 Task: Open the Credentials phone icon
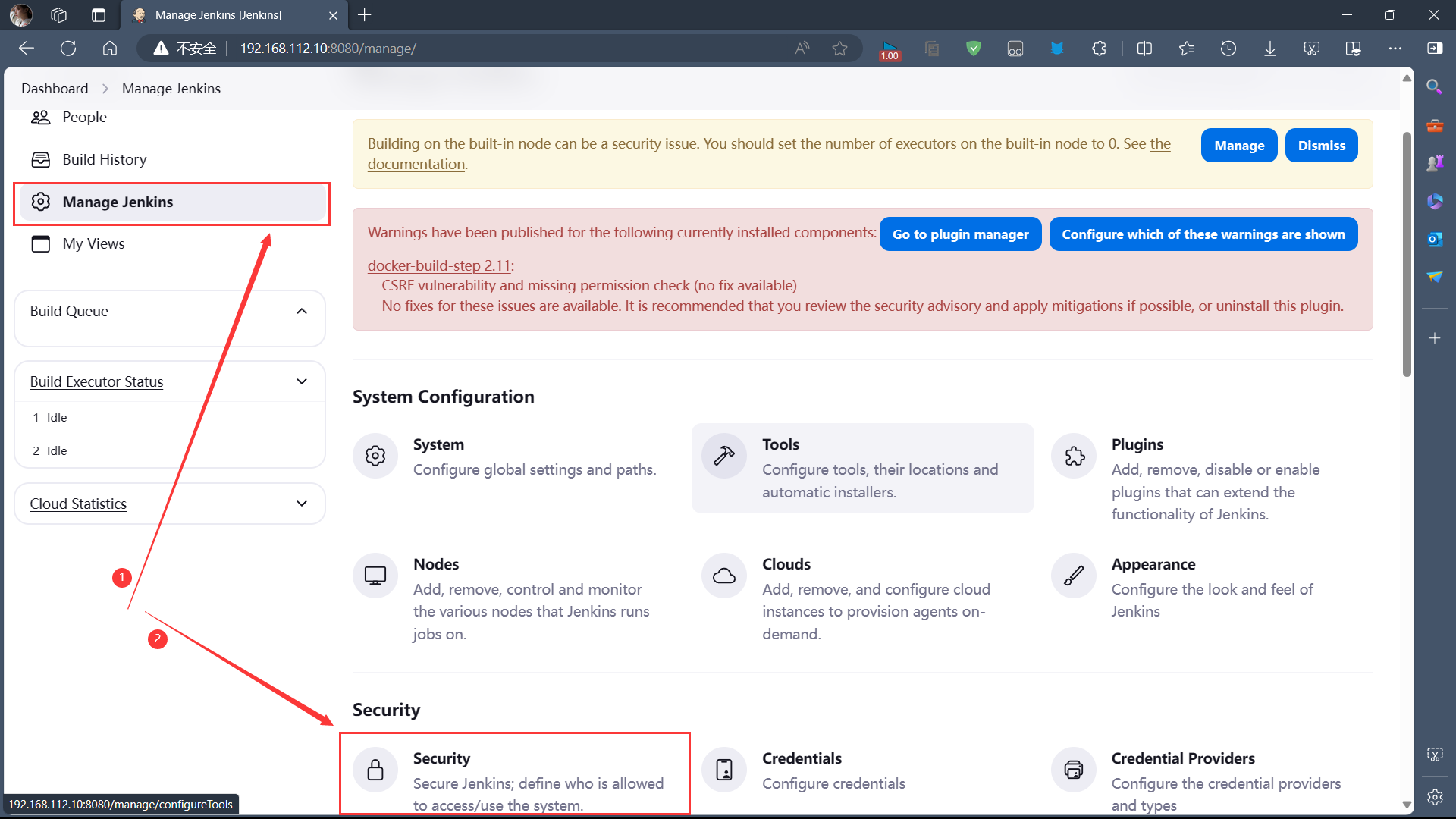pyautogui.click(x=724, y=770)
